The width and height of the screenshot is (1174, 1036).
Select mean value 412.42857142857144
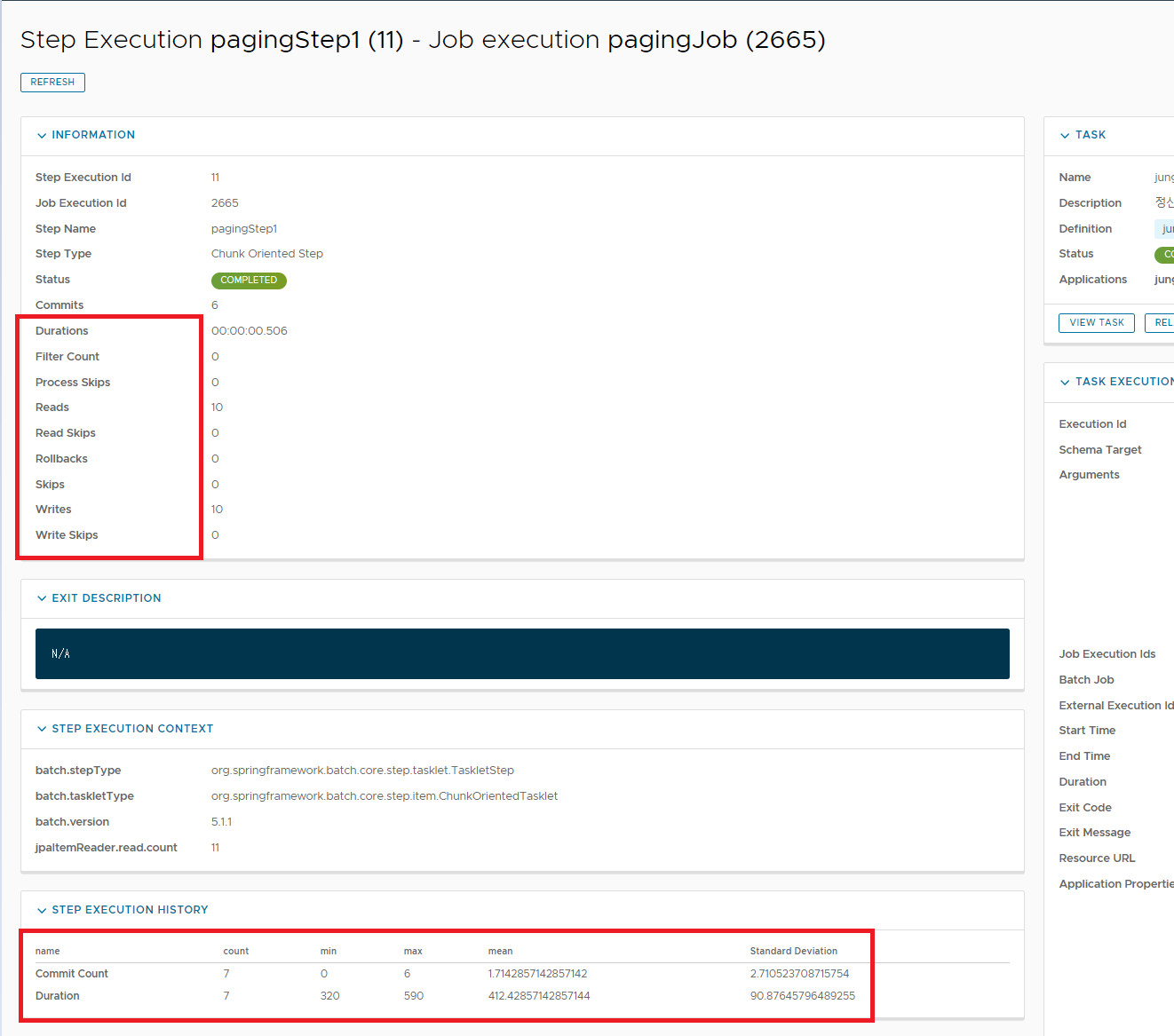coord(539,996)
